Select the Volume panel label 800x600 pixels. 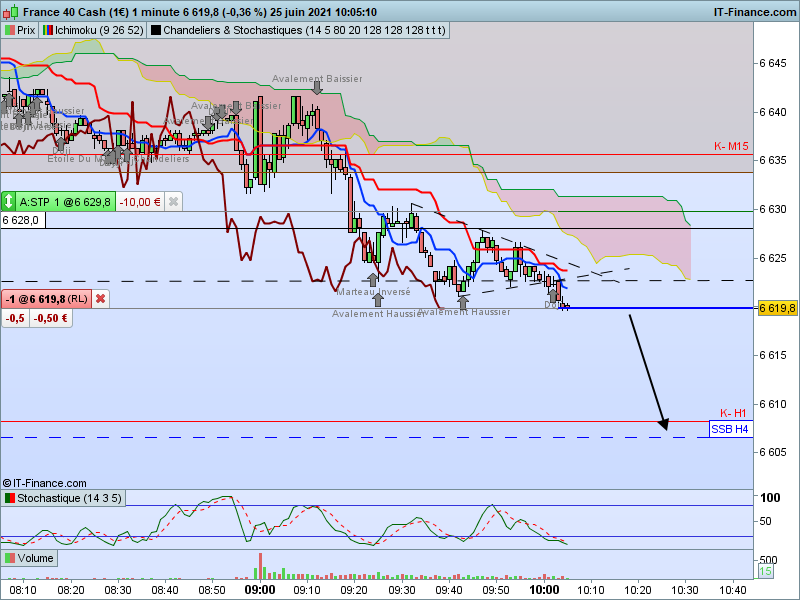coord(35,558)
